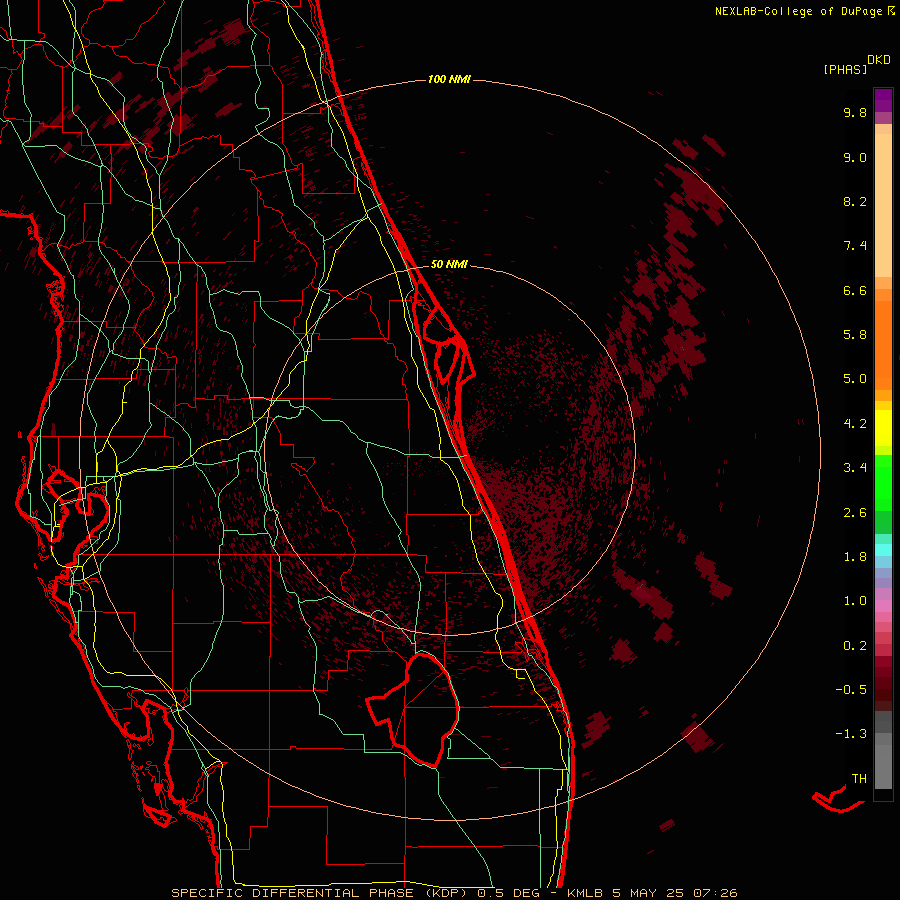Pick the yellow segment of the color bar

(883, 428)
